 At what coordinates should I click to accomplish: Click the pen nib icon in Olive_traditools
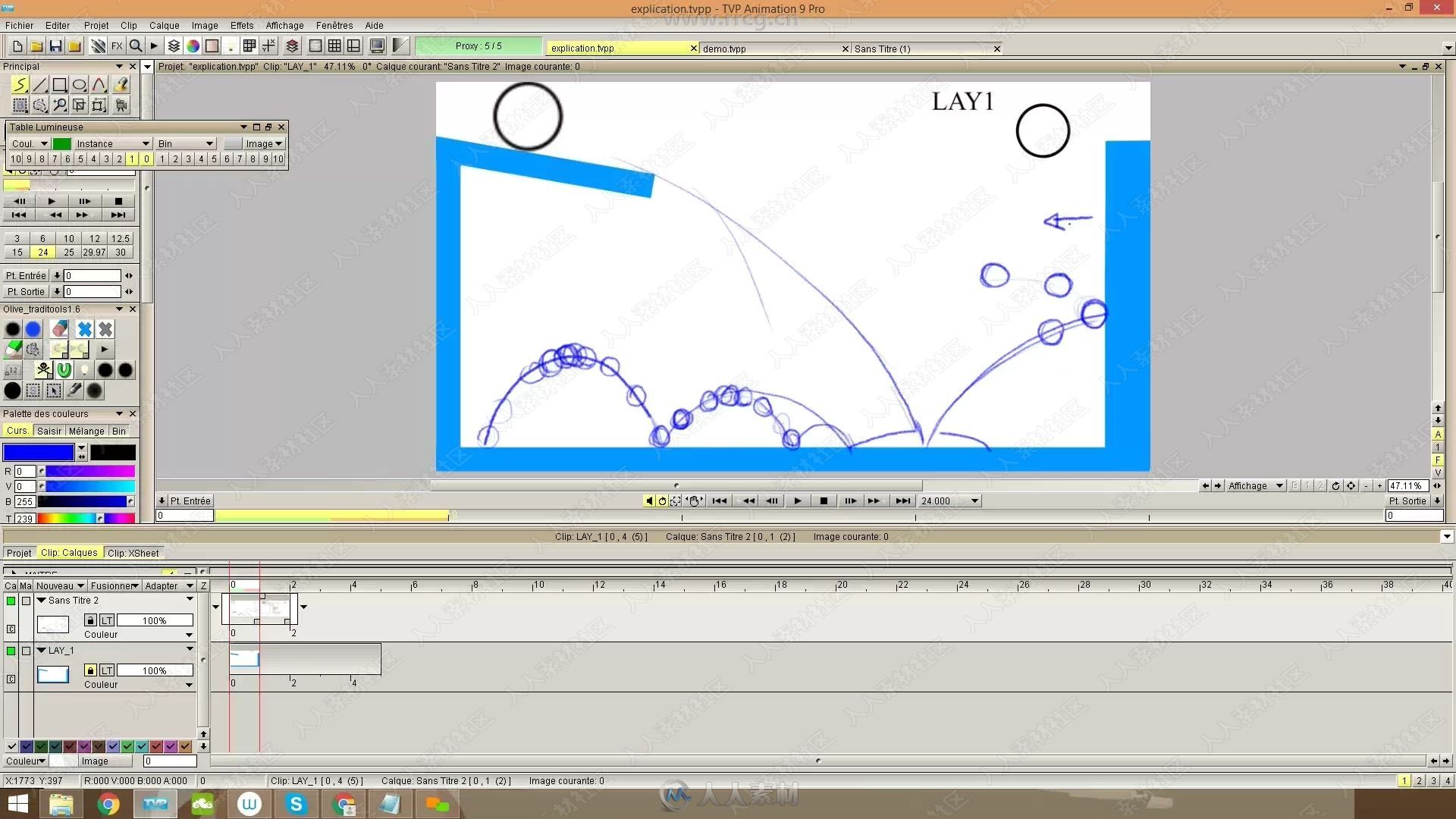tap(74, 391)
